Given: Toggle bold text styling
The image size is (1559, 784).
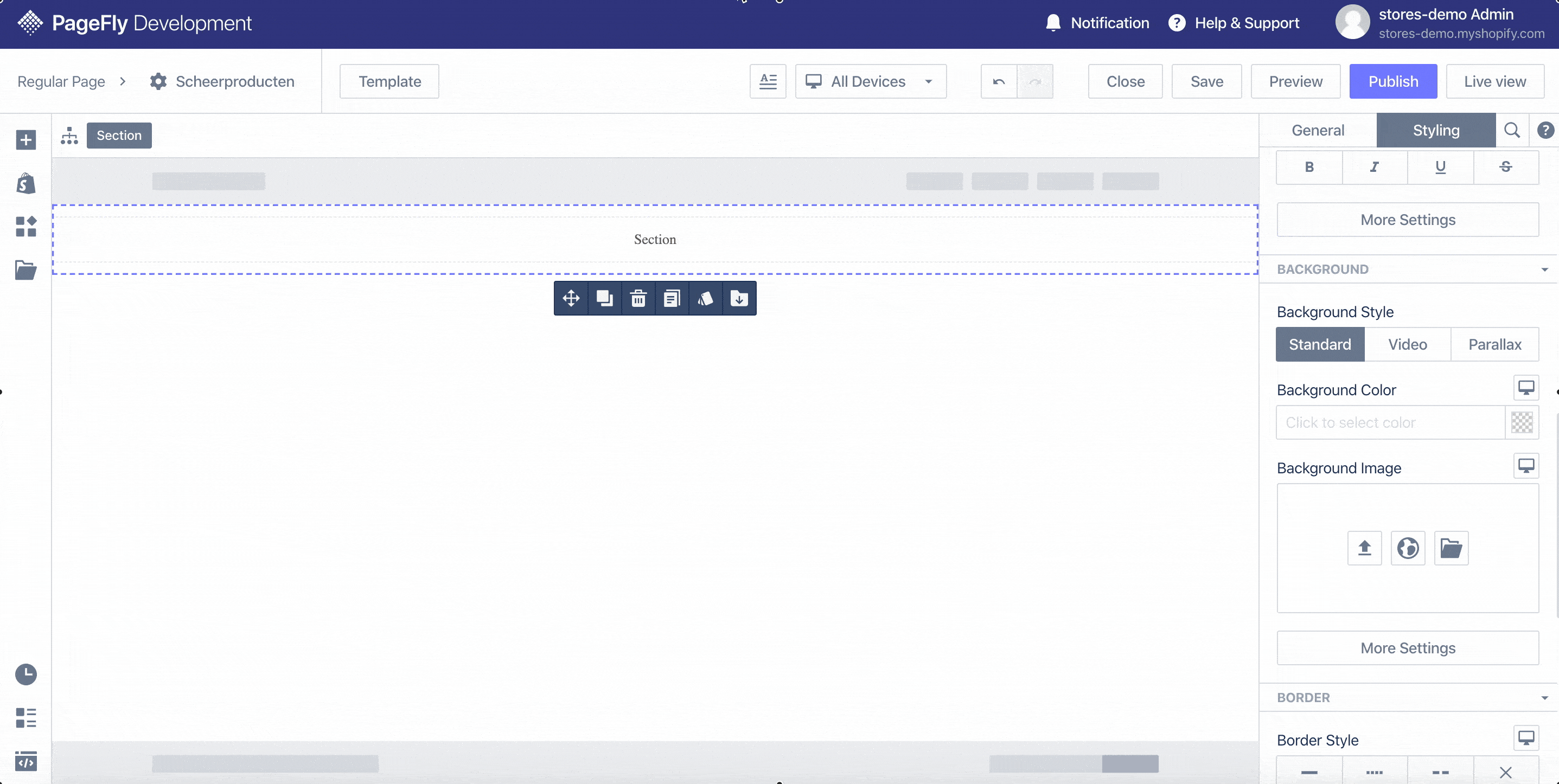Looking at the screenshot, I should (1309, 167).
